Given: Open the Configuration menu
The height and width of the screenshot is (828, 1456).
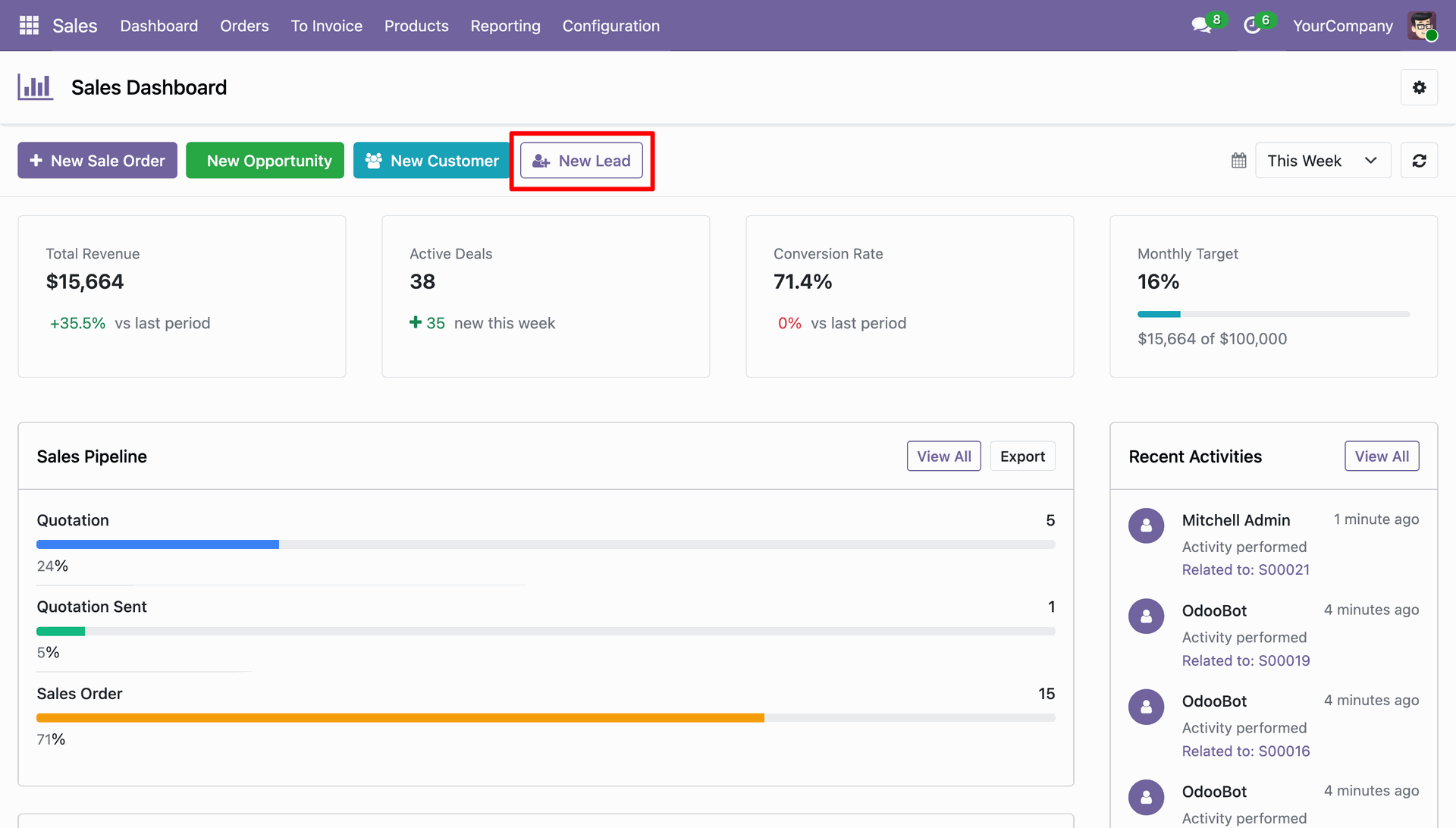Looking at the screenshot, I should (x=610, y=26).
